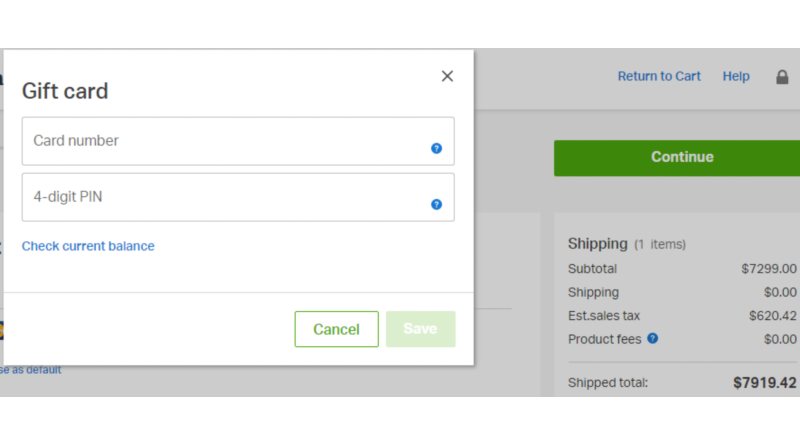This screenshot has height=444, width=800.
Task: Select the Shipped total $7919.42
Action: click(764, 383)
